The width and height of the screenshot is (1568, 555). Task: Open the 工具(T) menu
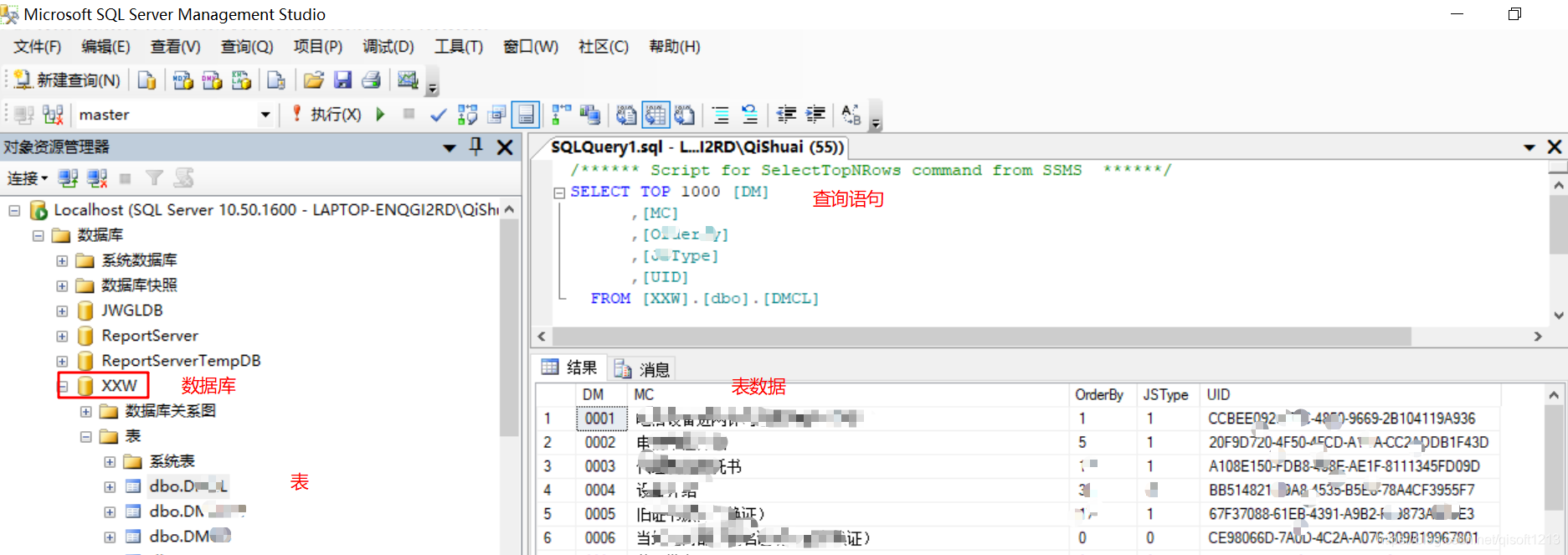coord(459,47)
